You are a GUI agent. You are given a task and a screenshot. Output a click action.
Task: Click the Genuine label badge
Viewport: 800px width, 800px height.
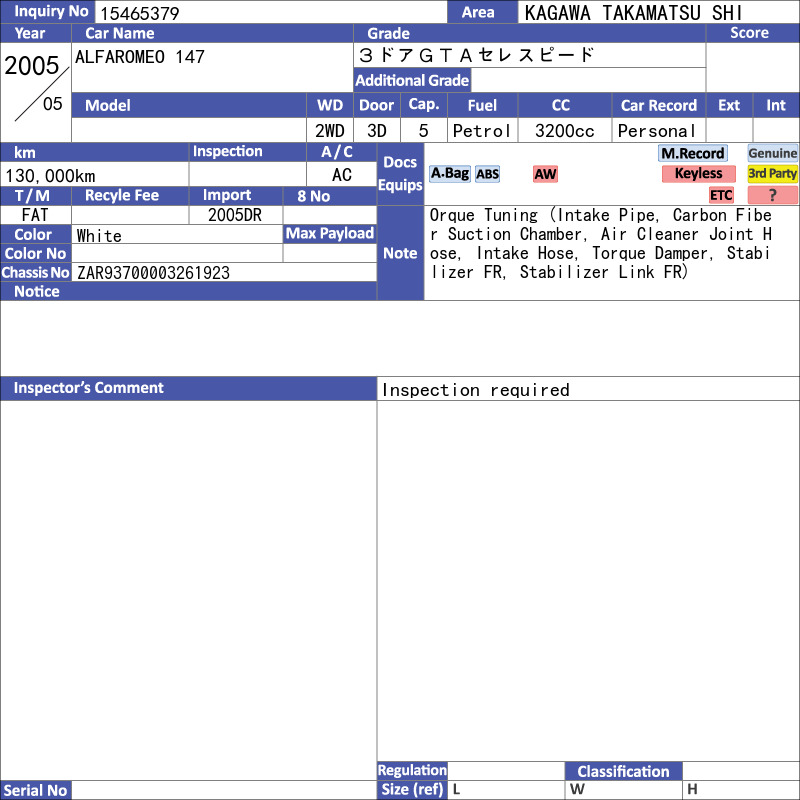point(772,153)
